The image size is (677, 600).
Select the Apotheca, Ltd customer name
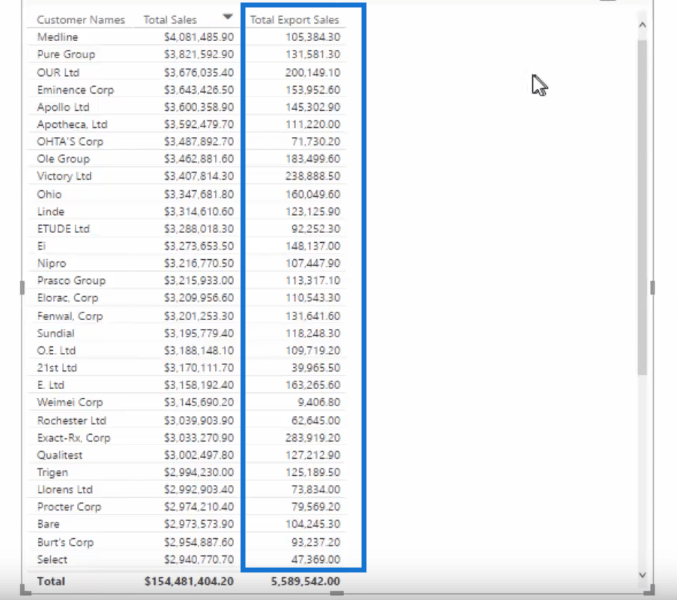point(72,124)
